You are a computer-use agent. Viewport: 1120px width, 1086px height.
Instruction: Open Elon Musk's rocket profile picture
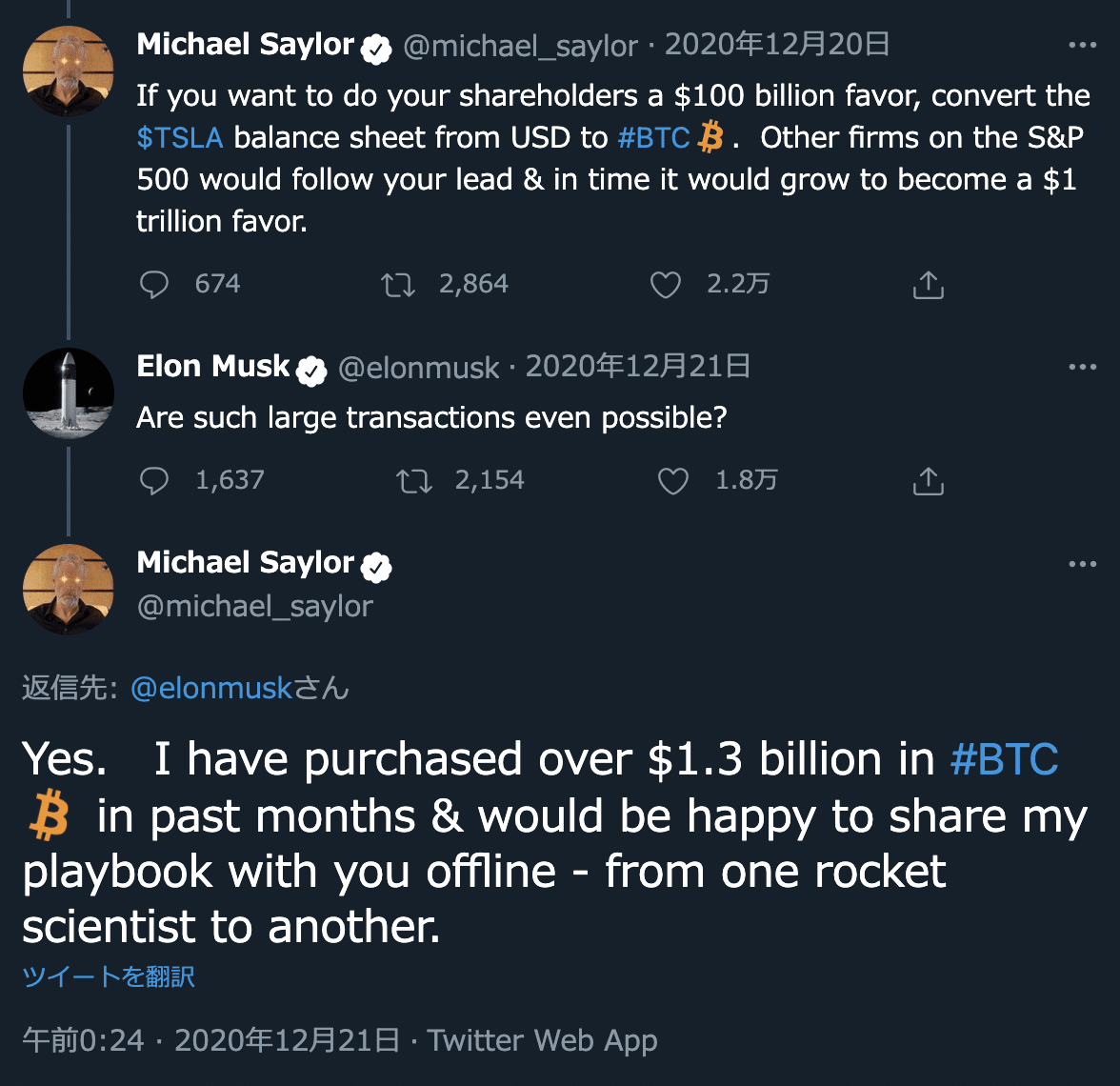69,393
